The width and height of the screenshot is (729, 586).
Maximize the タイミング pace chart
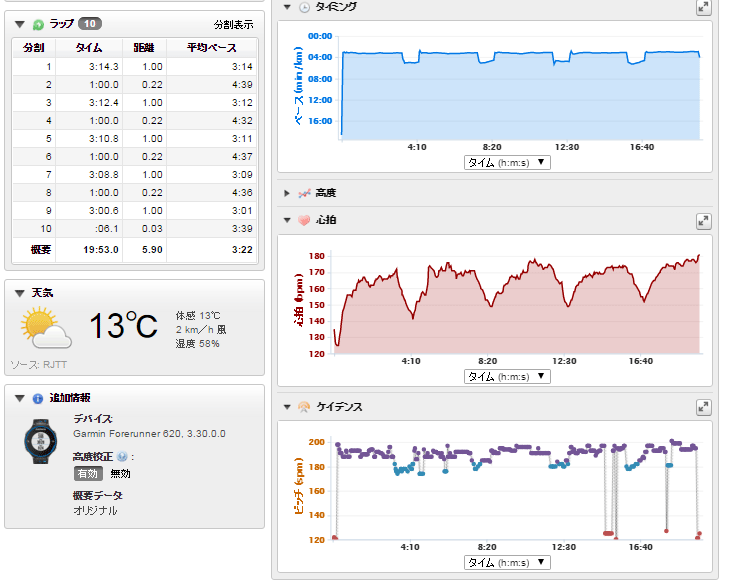704,7
